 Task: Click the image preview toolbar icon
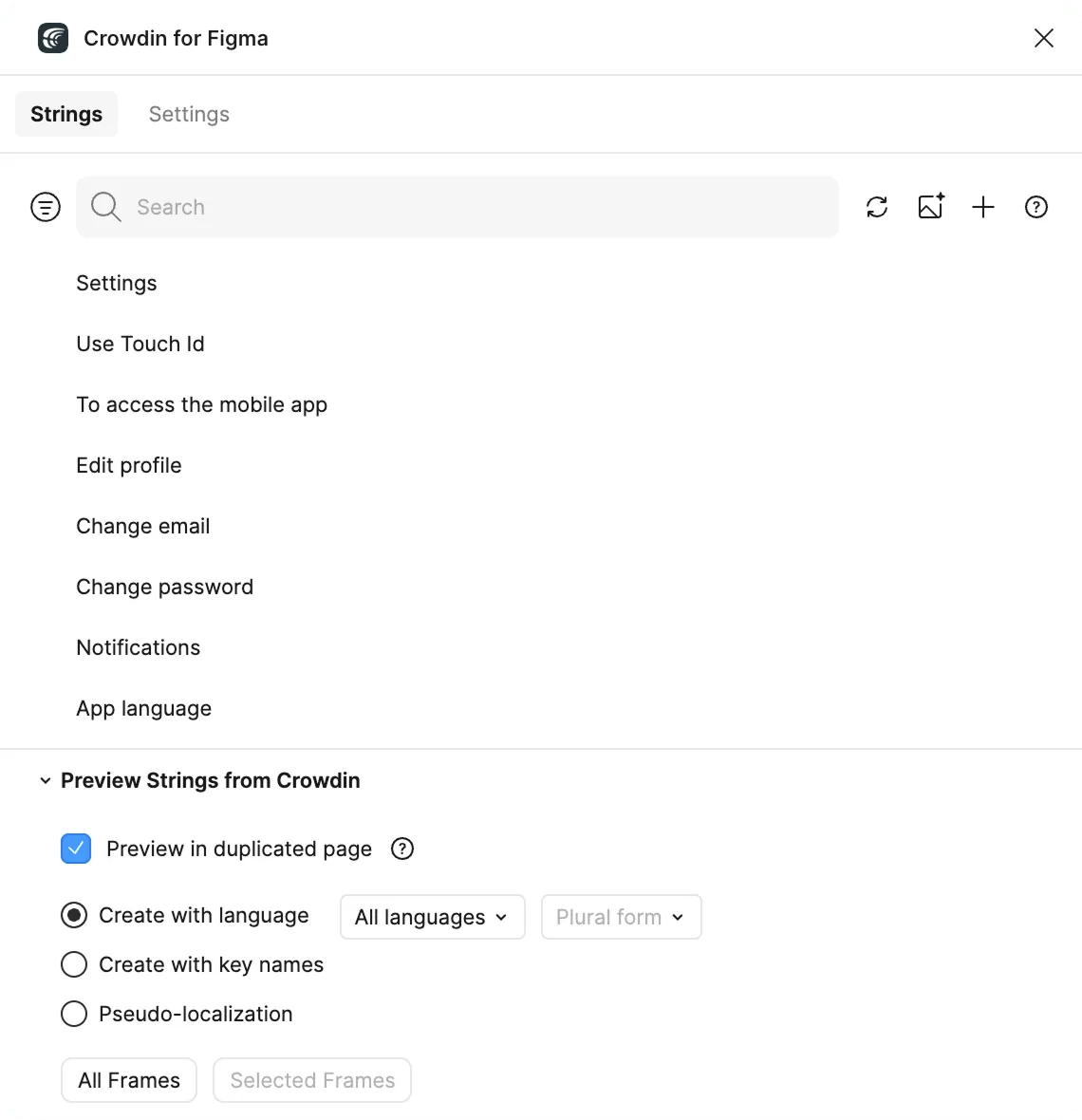[930, 207]
